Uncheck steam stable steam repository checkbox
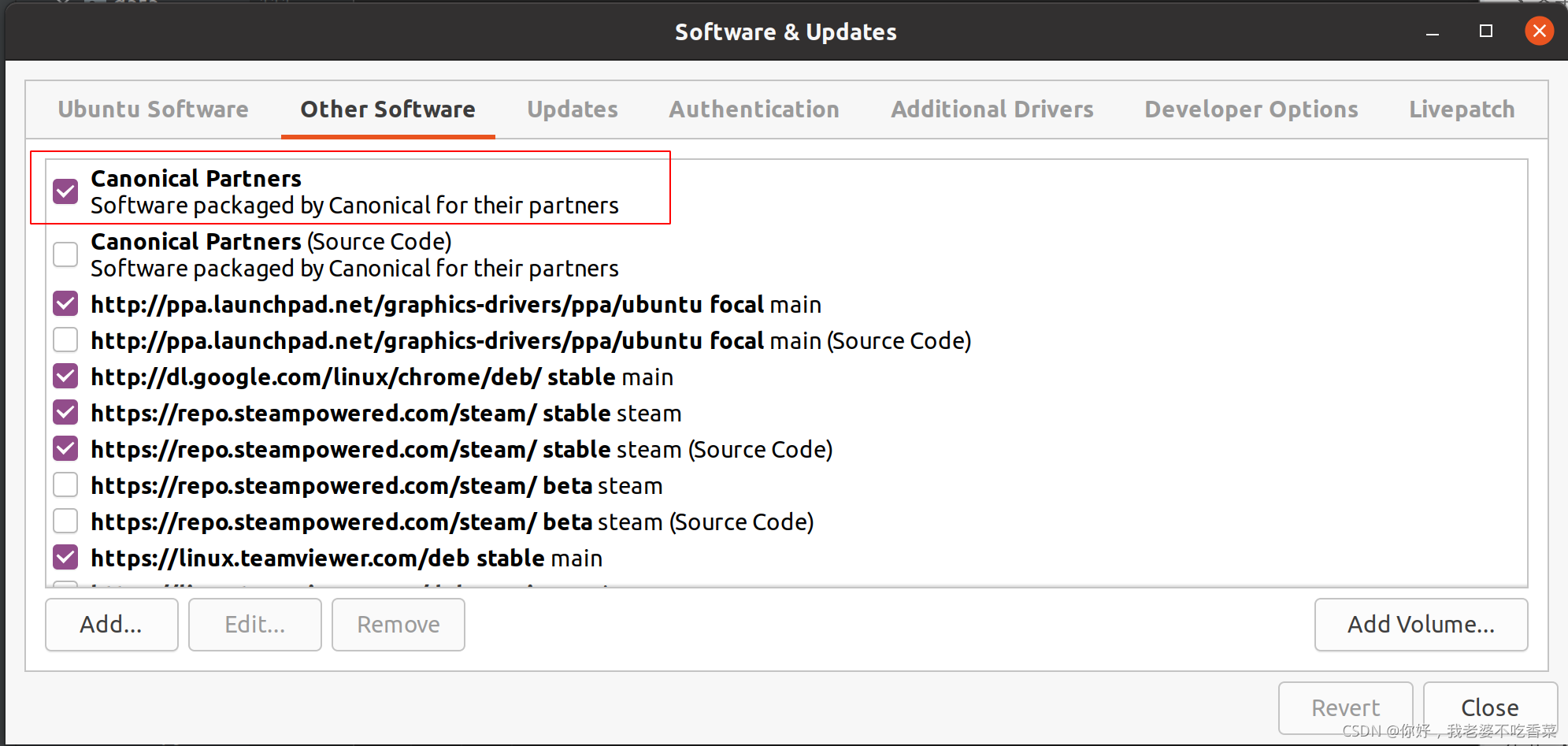The height and width of the screenshot is (746, 1568). pos(65,413)
